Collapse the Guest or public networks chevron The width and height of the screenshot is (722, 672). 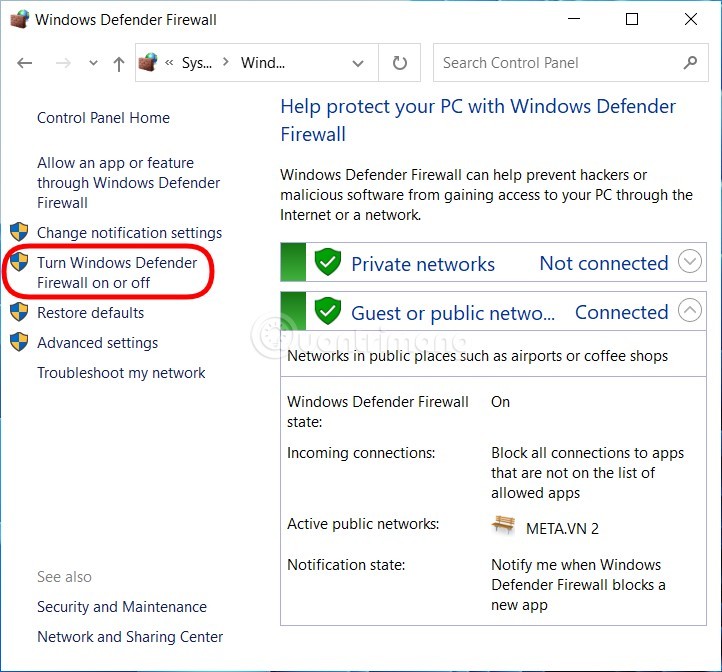point(690,310)
